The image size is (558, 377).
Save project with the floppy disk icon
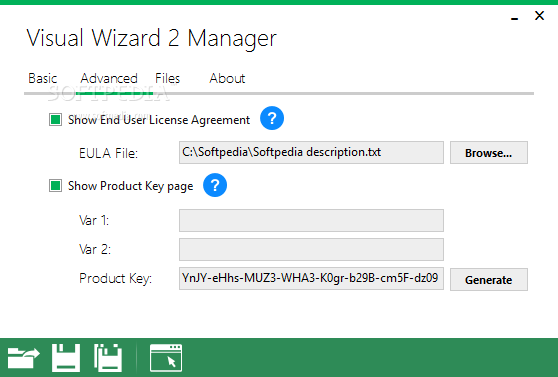coord(66,358)
